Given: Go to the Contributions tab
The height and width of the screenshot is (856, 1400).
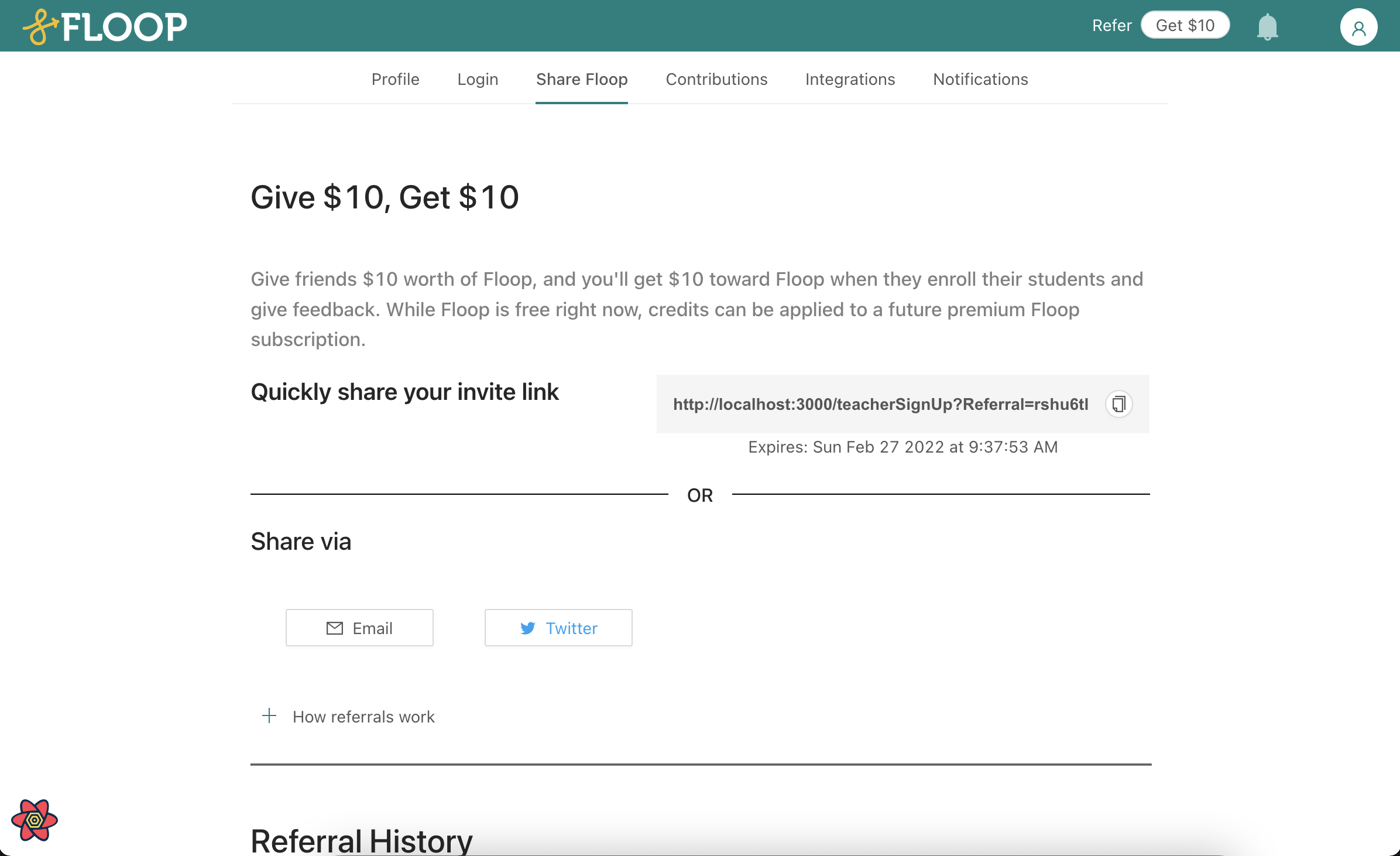Looking at the screenshot, I should pyautogui.click(x=716, y=79).
